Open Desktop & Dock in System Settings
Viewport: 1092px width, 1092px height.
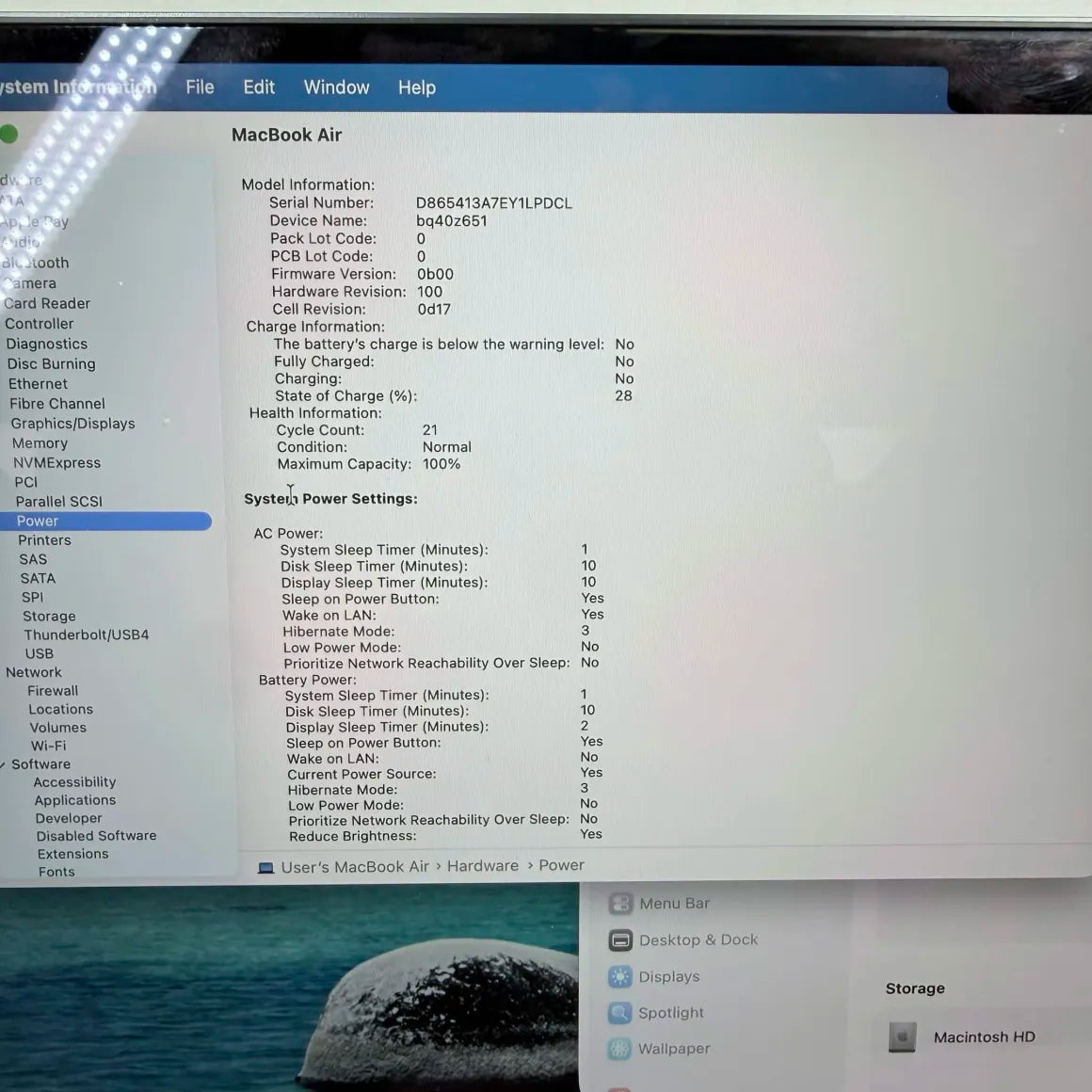(x=699, y=940)
